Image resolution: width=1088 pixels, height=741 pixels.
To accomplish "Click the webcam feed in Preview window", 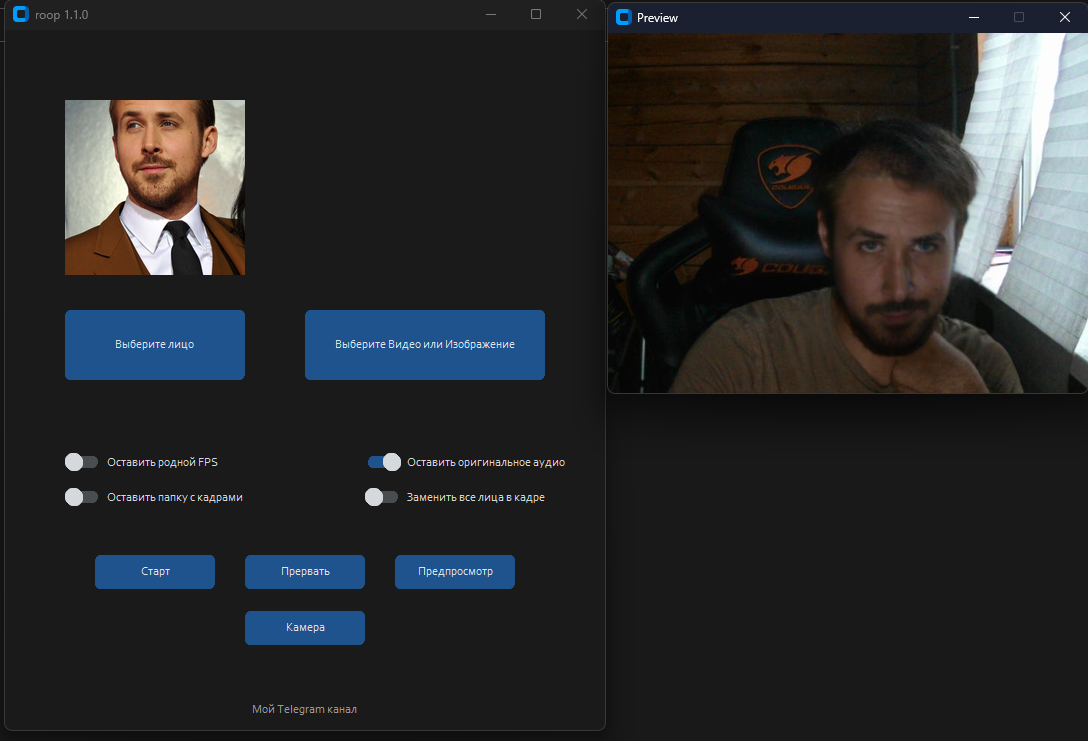I will click(847, 213).
